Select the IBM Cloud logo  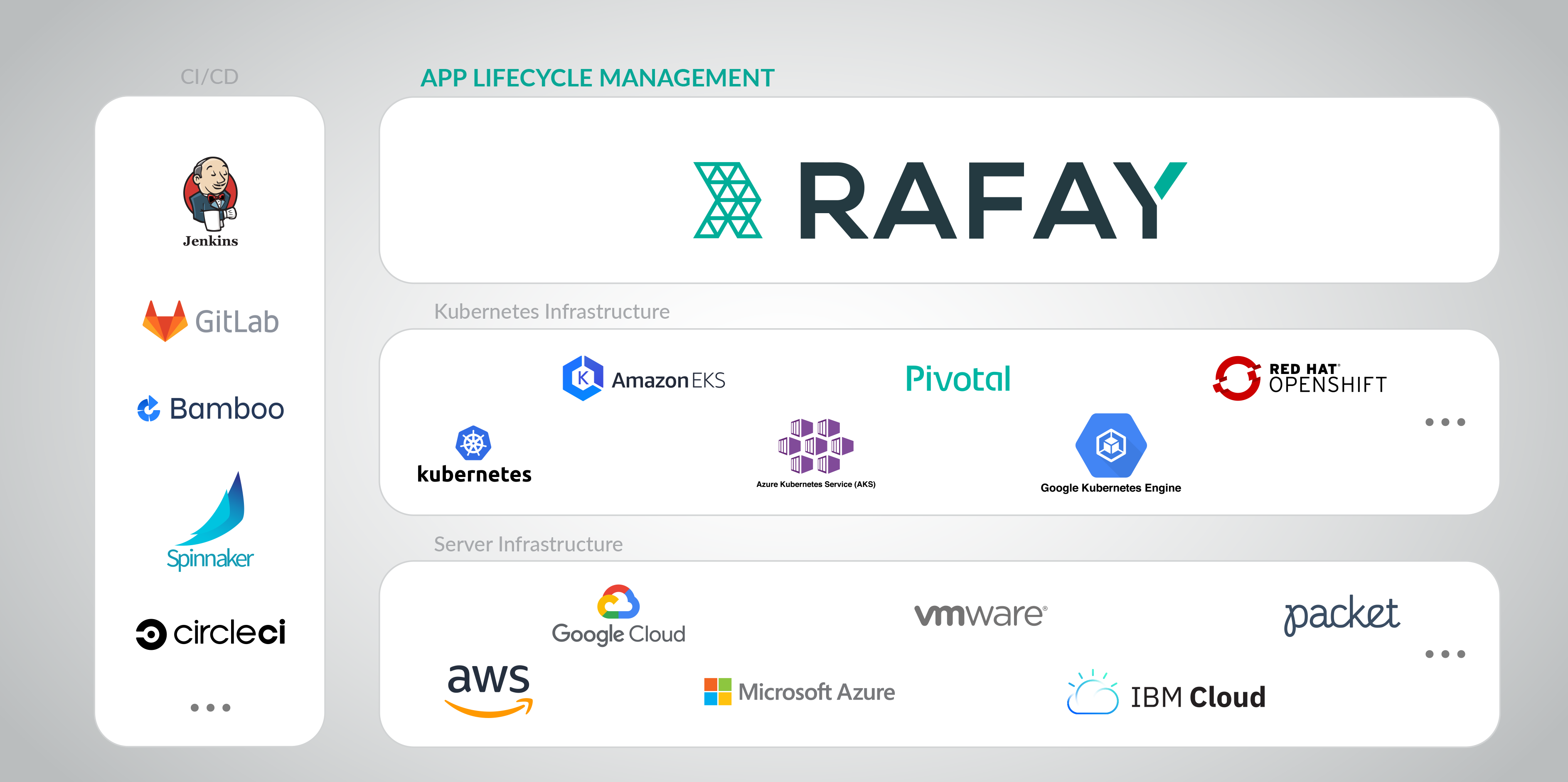[1166, 694]
